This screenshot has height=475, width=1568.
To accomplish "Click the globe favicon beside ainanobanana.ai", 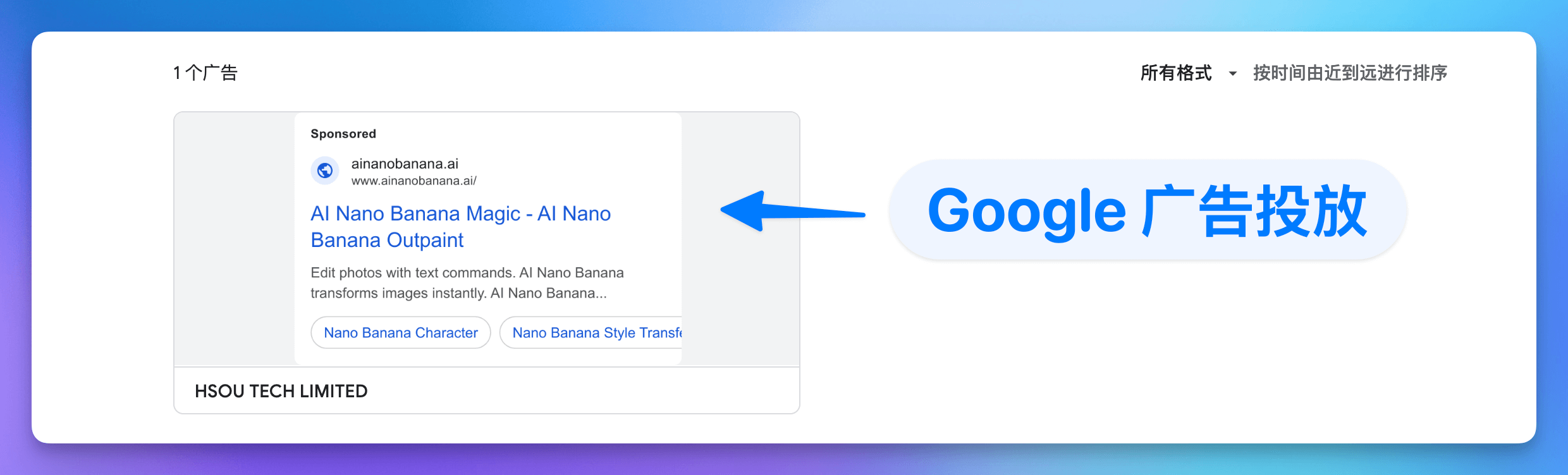I will tap(324, 170).
